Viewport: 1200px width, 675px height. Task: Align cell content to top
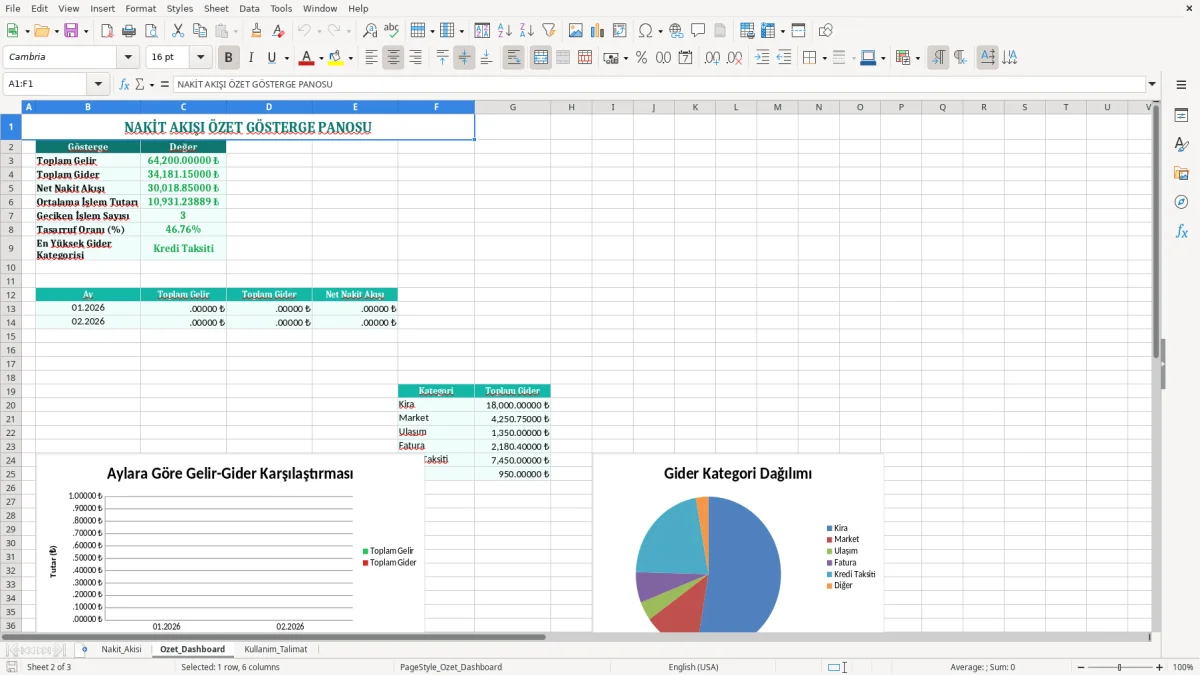(442, 58)
